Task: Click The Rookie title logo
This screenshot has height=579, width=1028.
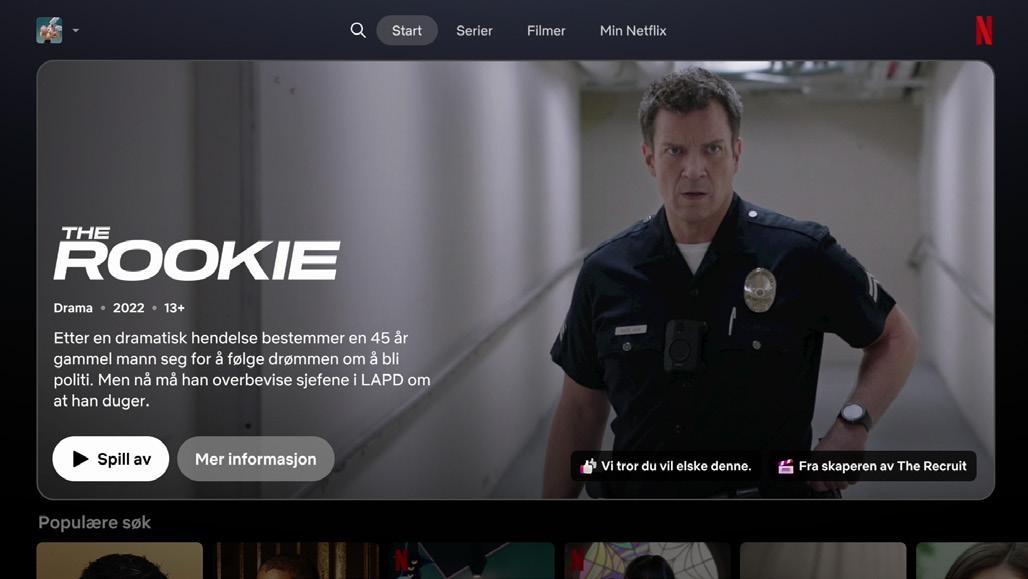Action: coord(197,253)
